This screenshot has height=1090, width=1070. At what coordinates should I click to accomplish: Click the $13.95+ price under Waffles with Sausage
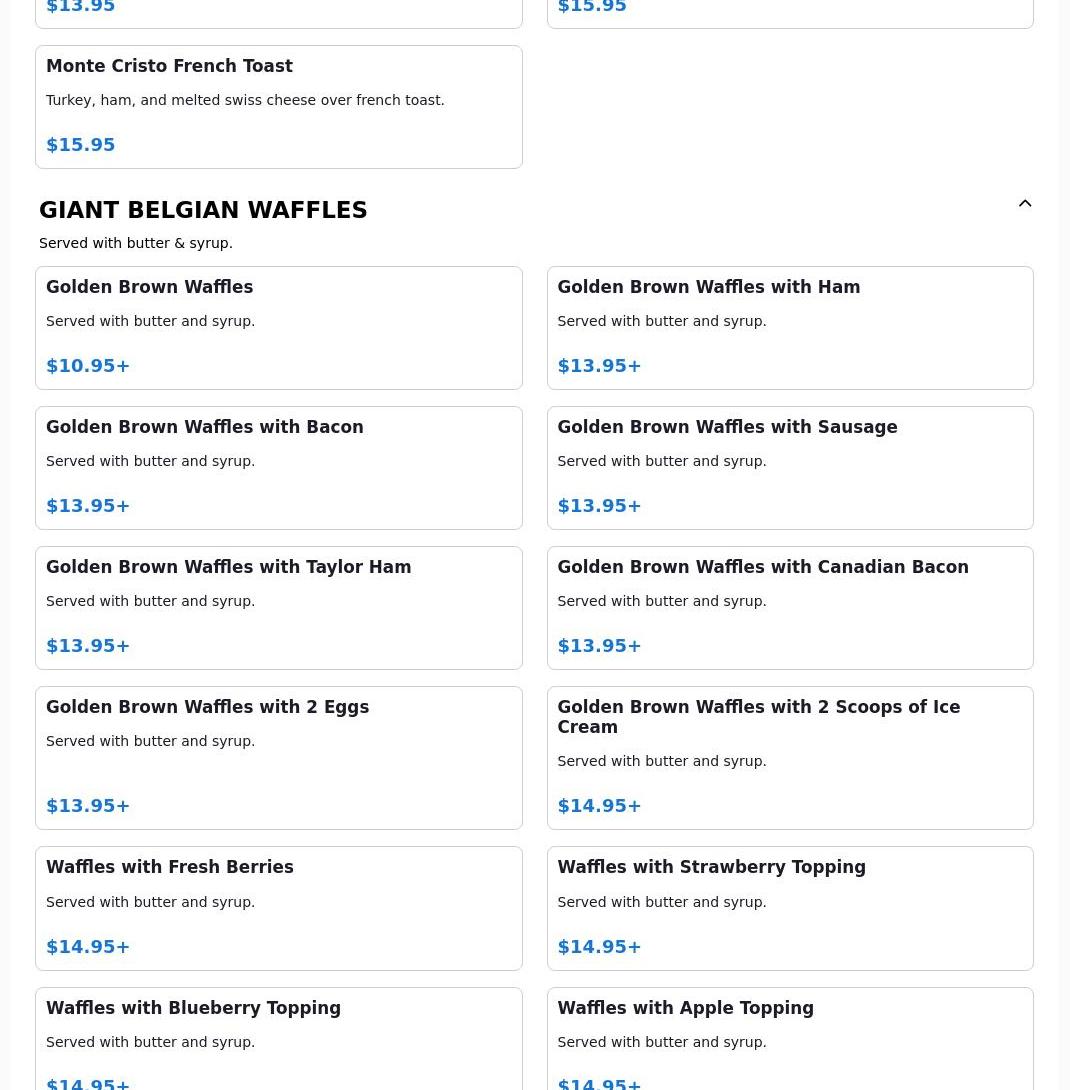(x=599, y=505)
